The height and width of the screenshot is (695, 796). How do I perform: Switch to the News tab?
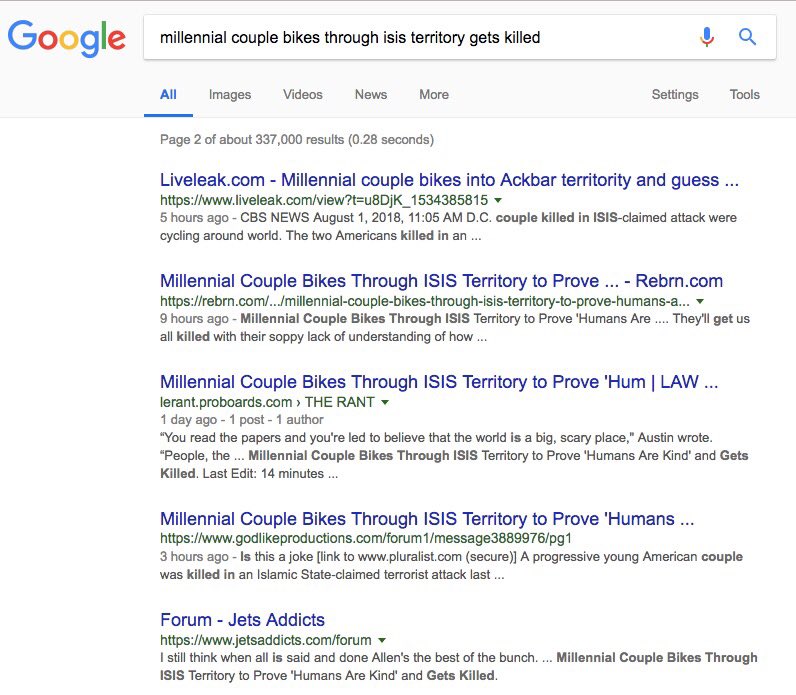371,94
